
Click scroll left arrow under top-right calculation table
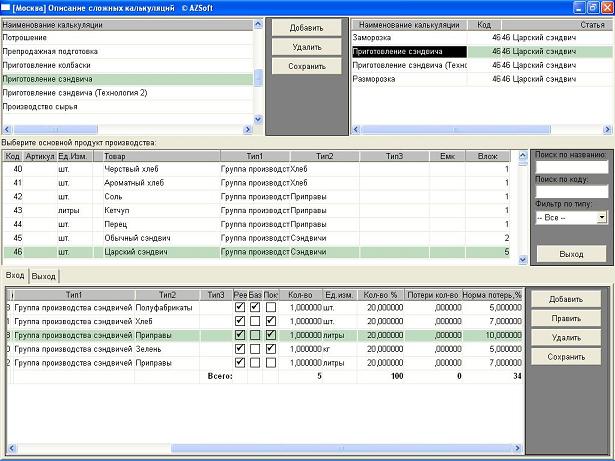(356, 129)
